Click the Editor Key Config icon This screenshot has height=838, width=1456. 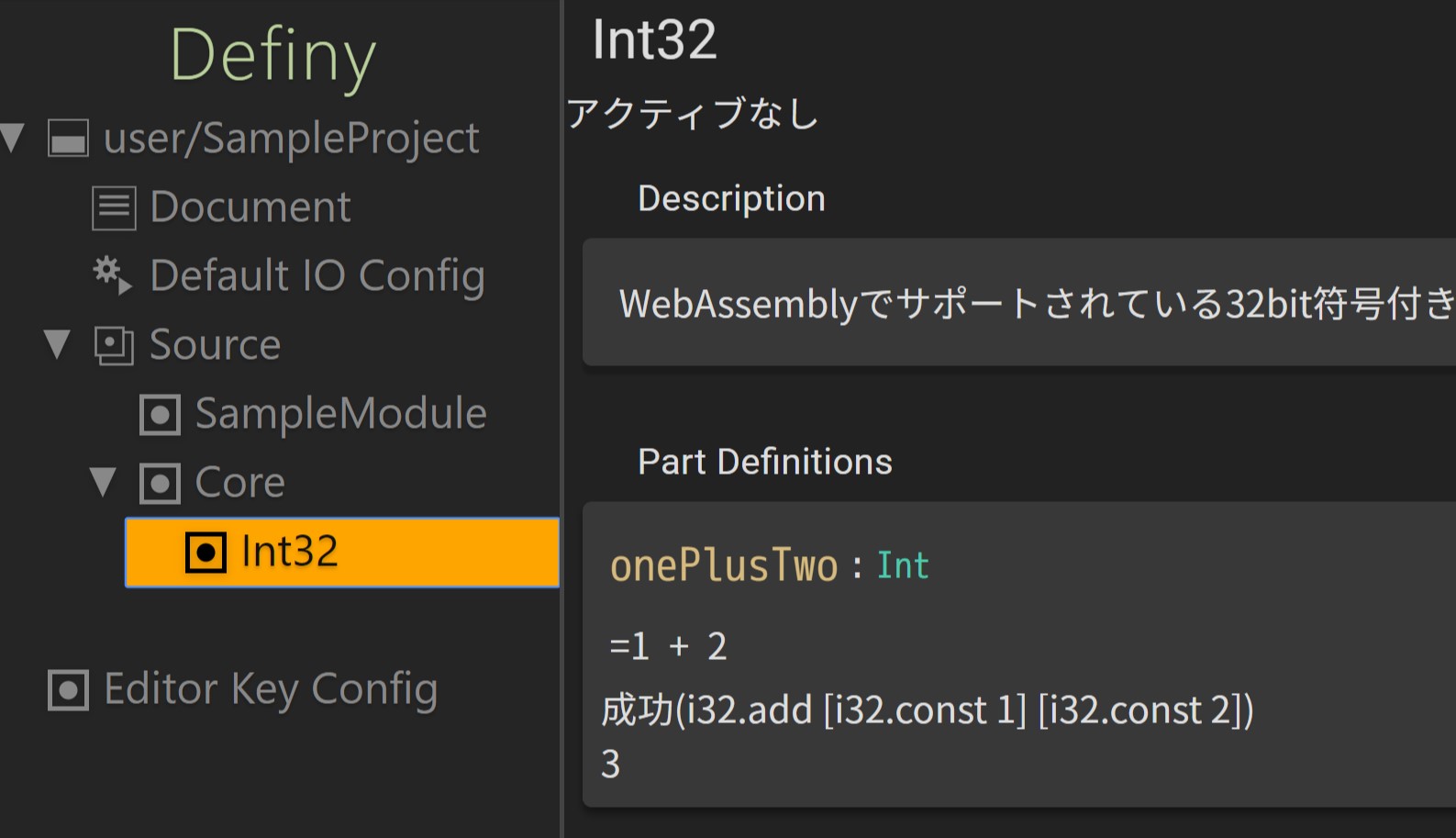click(x=68, y=690)
